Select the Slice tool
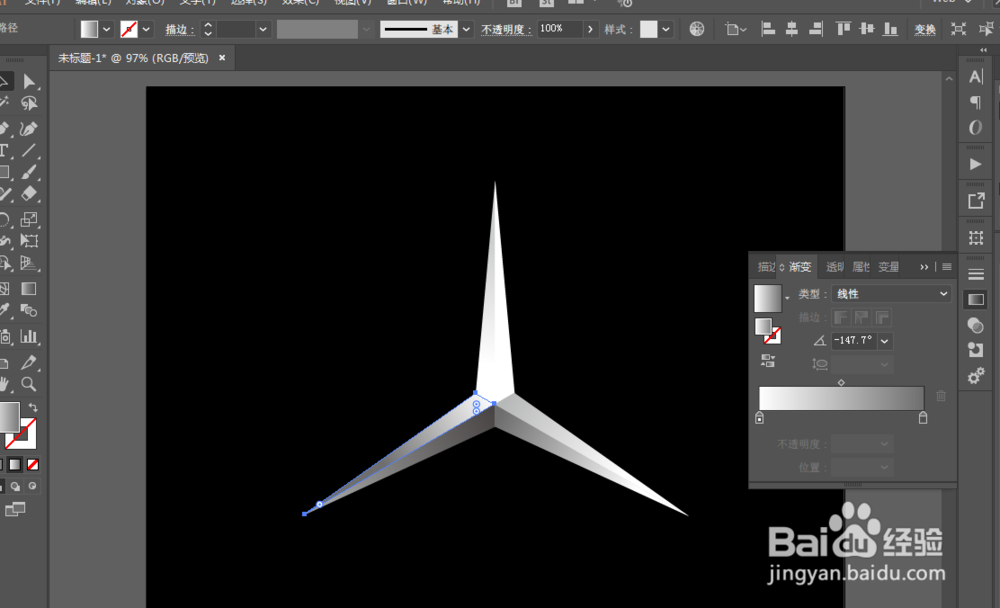1000x608 pixels. click(29, 362)
